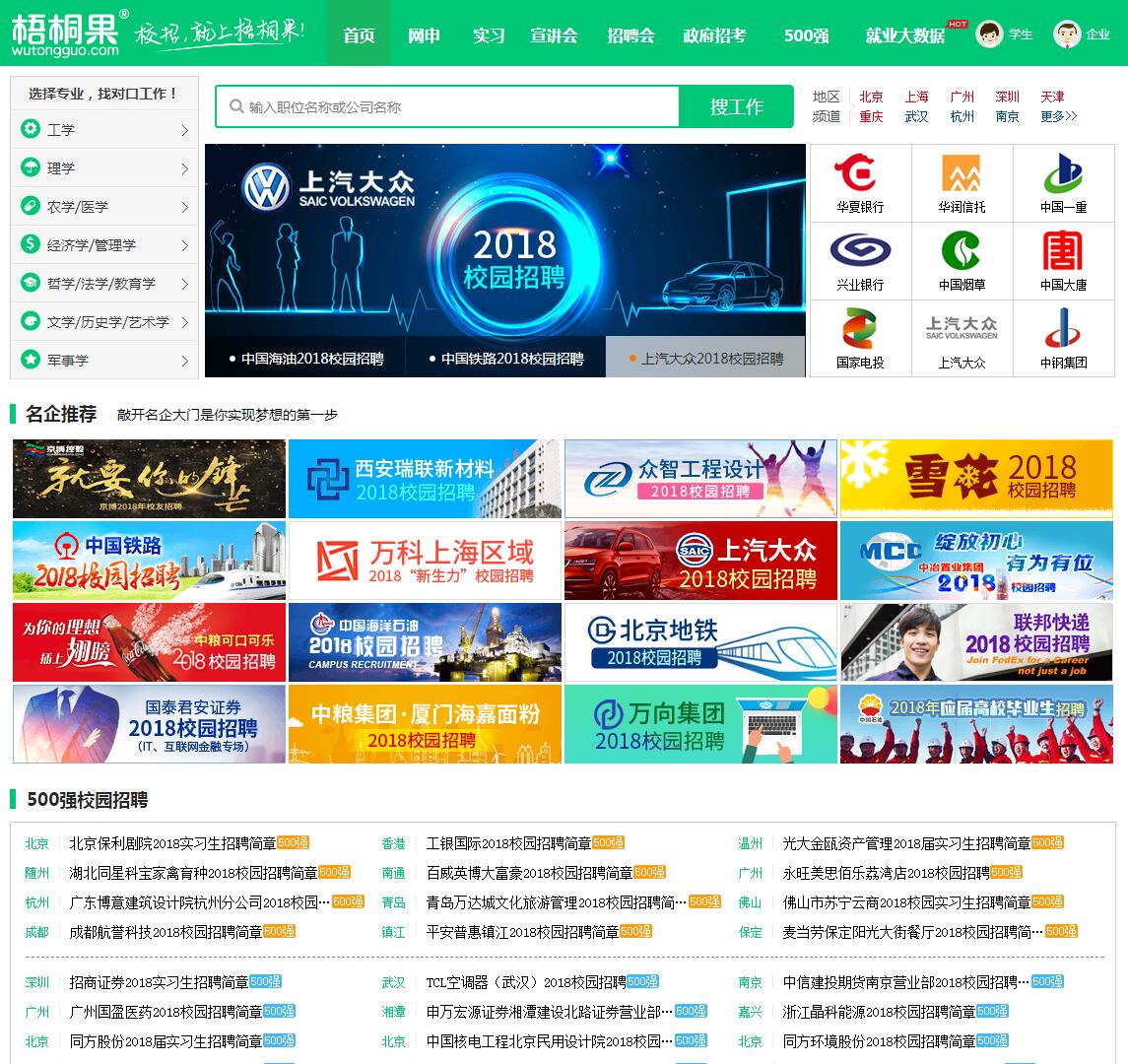The height and width of the screenshot is (1064, 1128).
Task: Click the 工学 category icon
Action: (x=31, y=129)
